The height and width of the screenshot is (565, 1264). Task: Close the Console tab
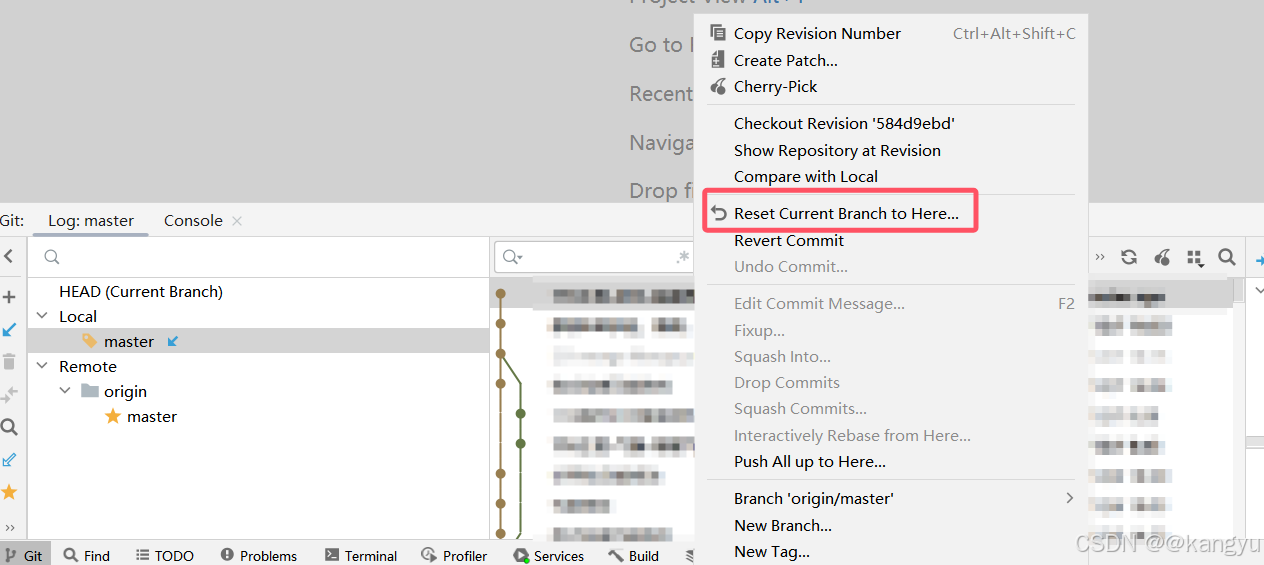pyautogui.click(x=237, y=220)
